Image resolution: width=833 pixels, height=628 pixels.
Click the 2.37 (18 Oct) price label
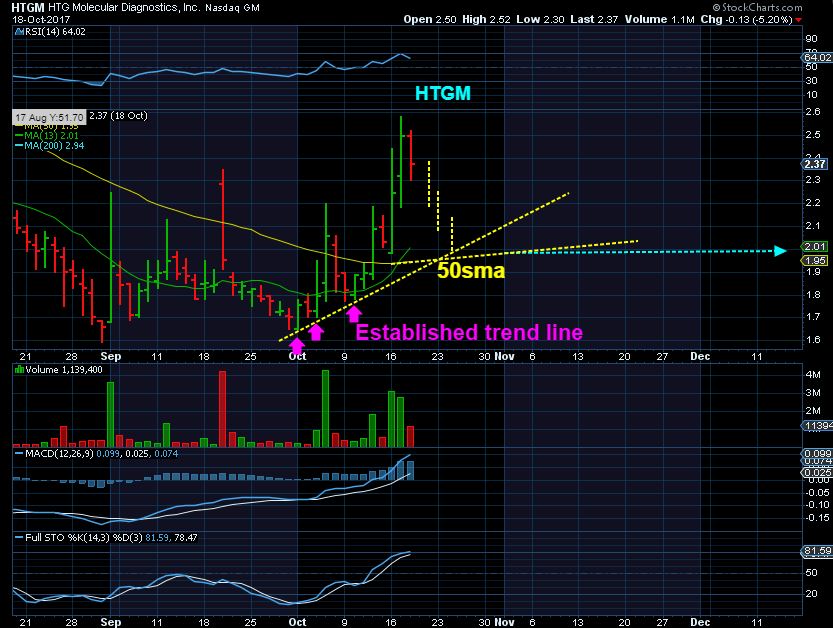click(x=118, y=116)
